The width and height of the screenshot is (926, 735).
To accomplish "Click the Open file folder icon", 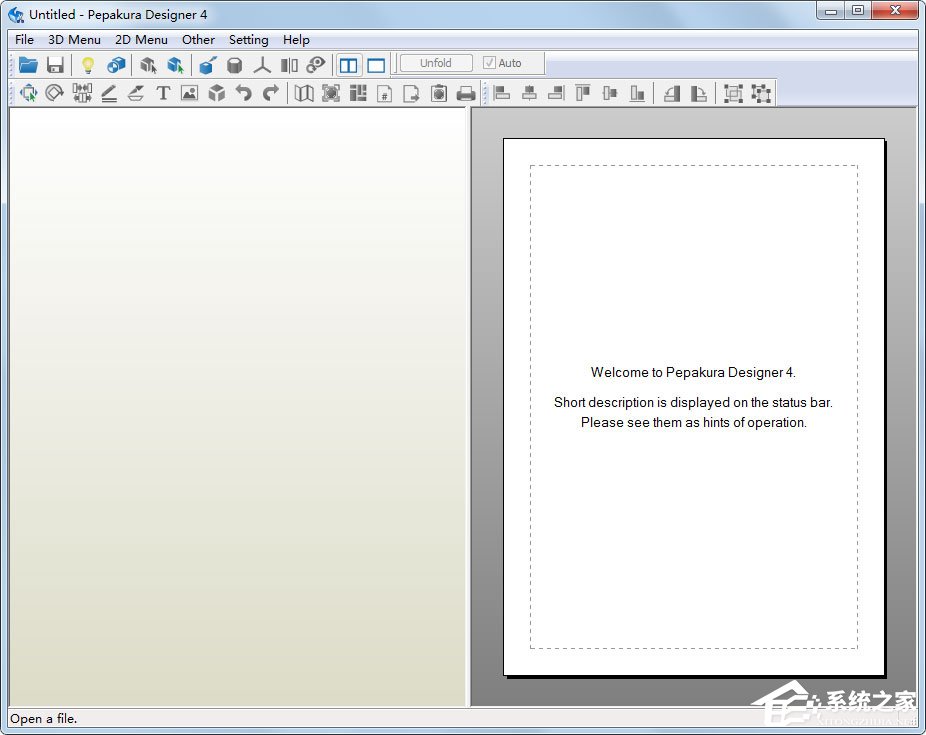I will point(28,65).
